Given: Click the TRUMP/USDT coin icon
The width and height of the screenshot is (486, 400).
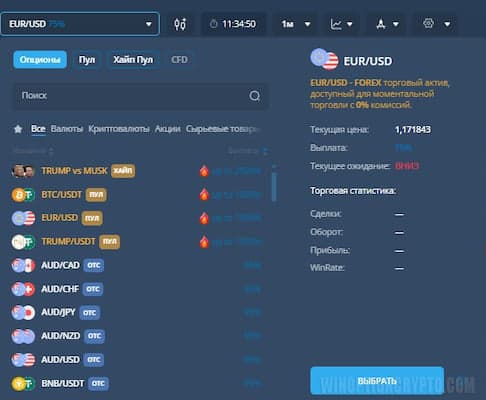Looking at the screenshot, I should click(x=23, y=242).
